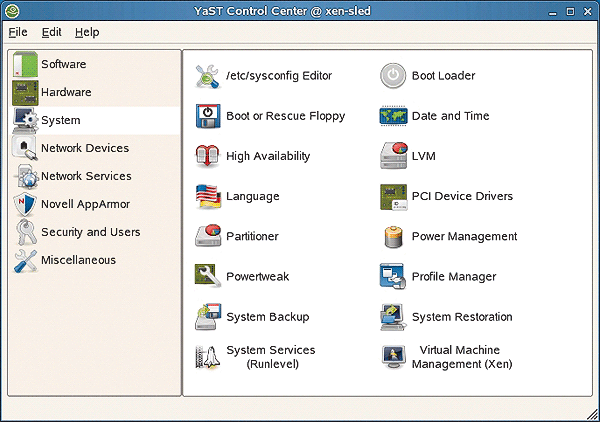Click the "Language" text label
This screenshot has width=600, height=422.
pos(253,197)
